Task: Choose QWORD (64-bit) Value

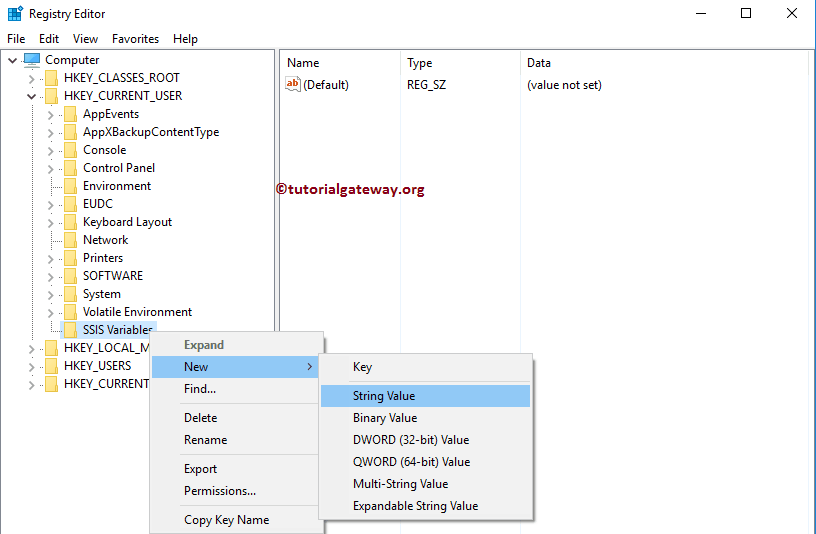Action: click(x=425, y=462)
